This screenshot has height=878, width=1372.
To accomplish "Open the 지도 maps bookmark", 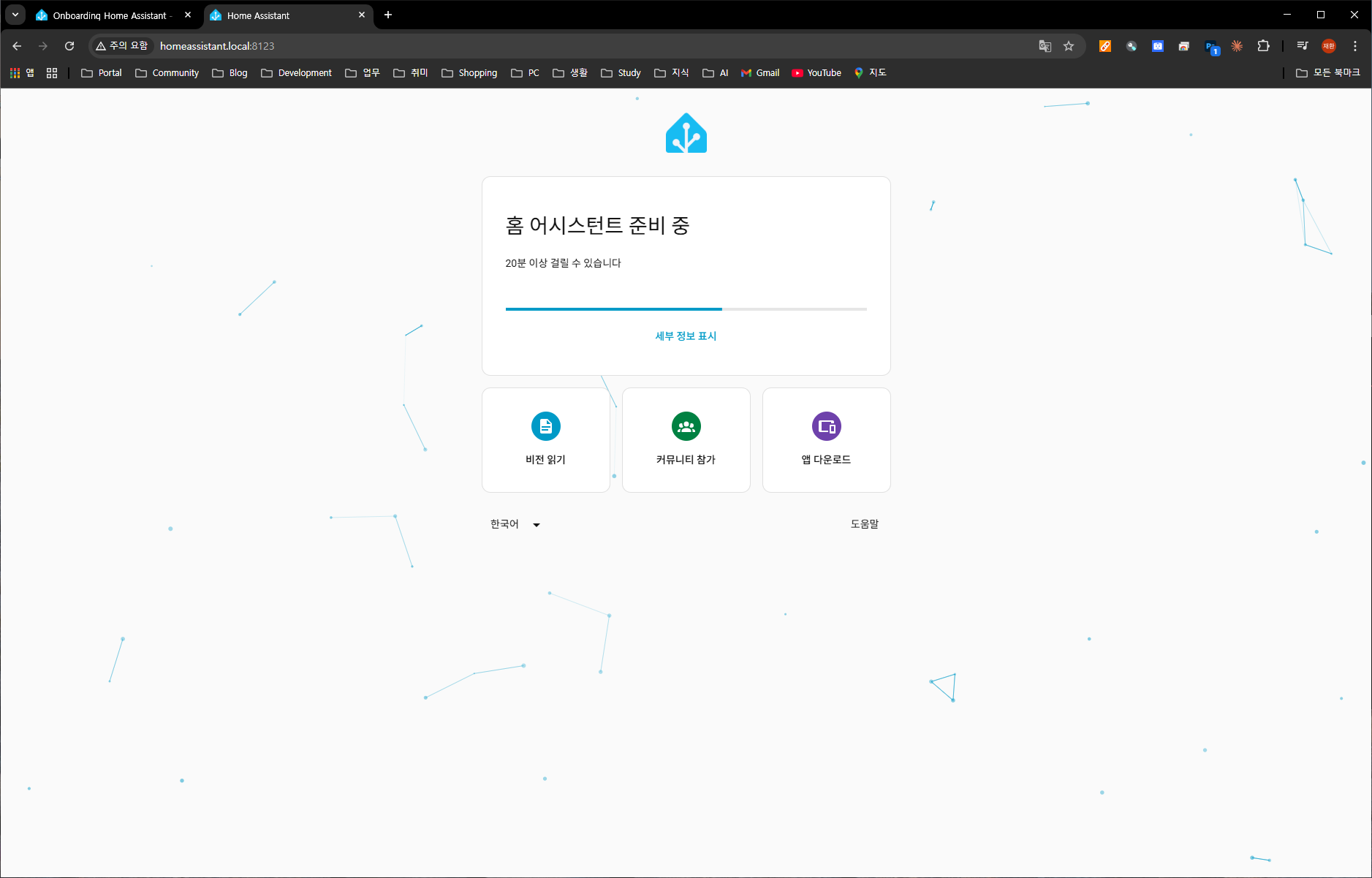I will [x=871, y=73].
